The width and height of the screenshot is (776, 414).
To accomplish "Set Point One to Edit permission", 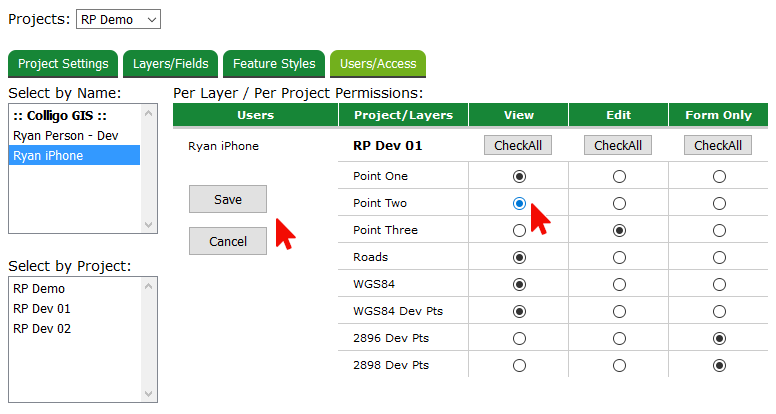I will pyautogui.click(x=619, y=176).
